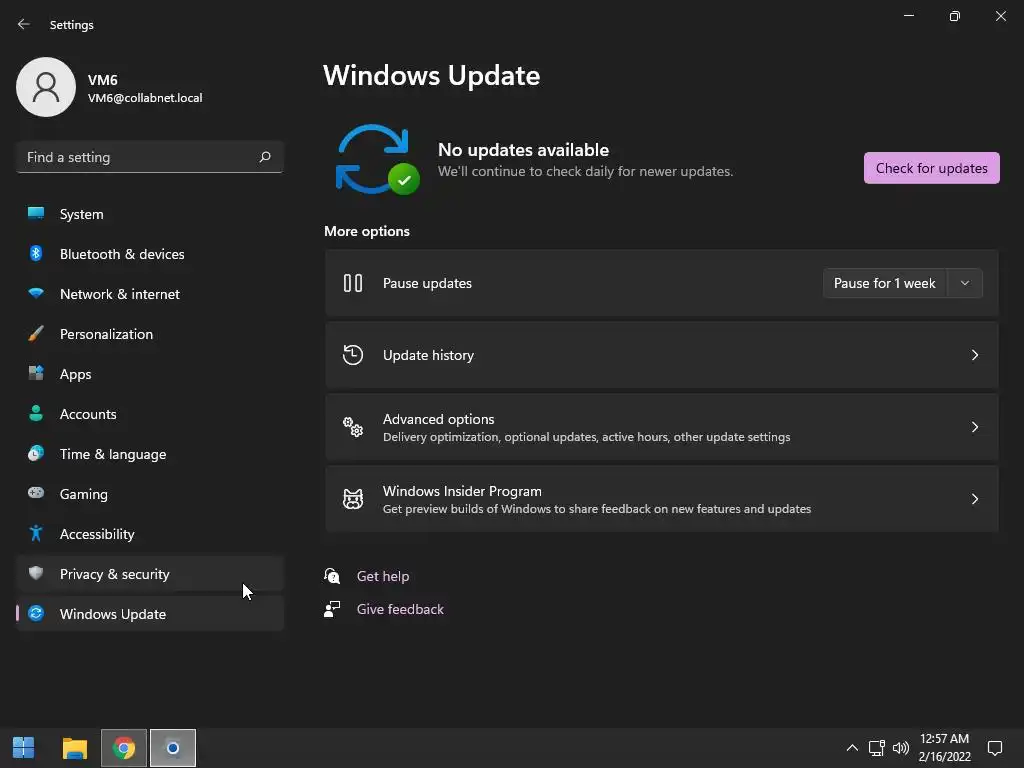Click the Accessibility figure icon in sidebar
The height and width of the screenshot is (768, 1024).
(36, 534)
